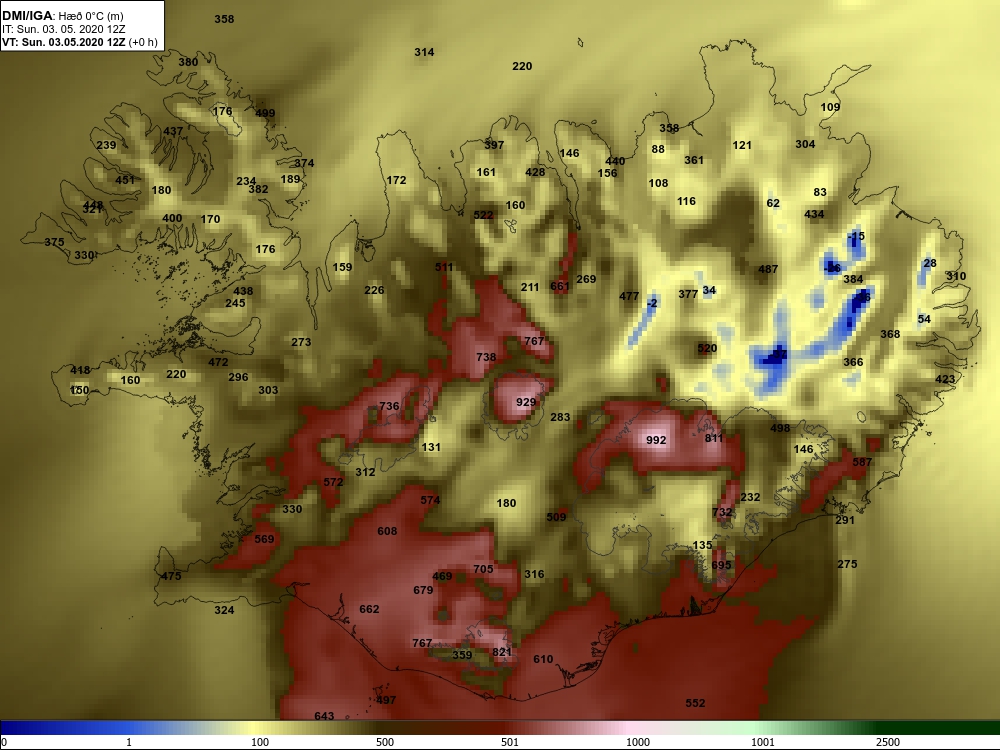Click the 811 value on the map
This screenshot has height=750, width=1000.
tap(714, 438)
